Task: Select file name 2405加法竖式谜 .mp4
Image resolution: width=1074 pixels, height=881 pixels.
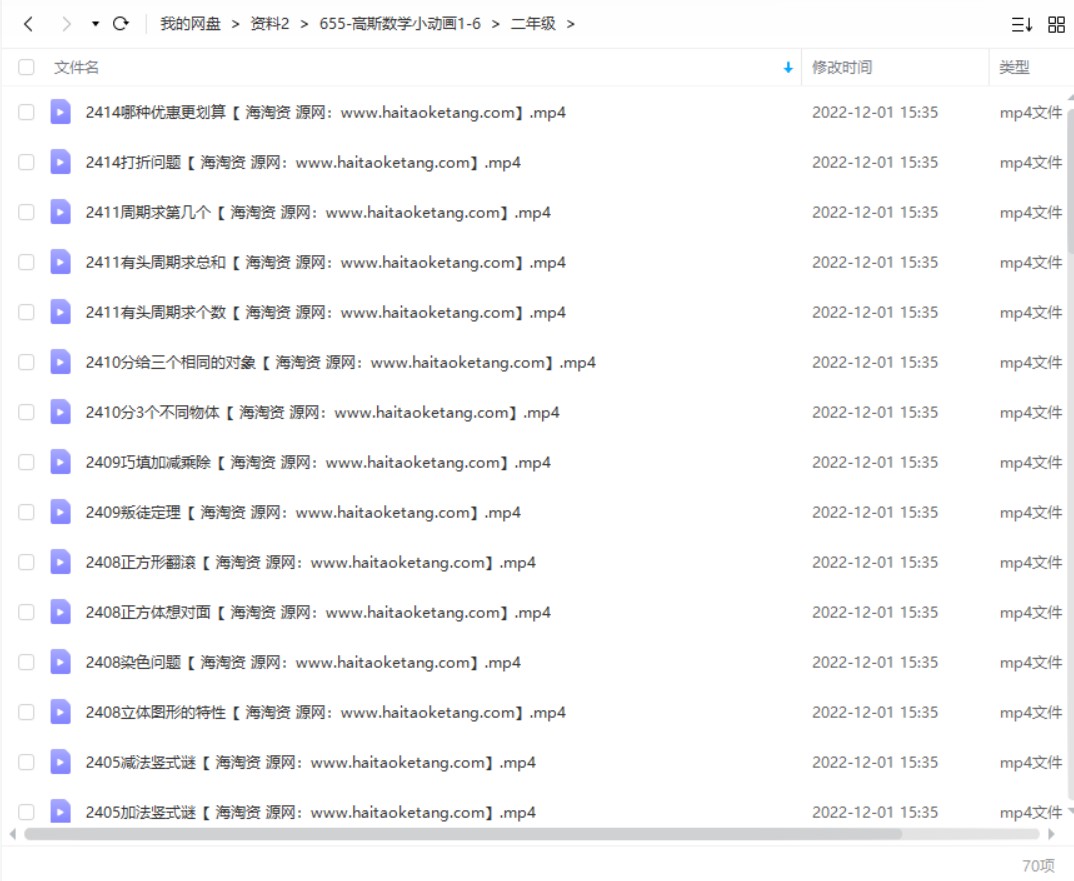Action: click(310, 812)
